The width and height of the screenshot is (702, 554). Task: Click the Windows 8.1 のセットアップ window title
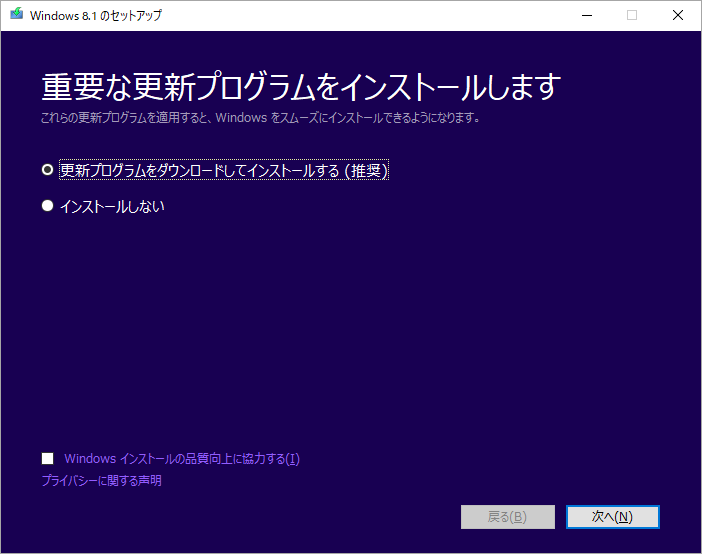click(96, 15)
